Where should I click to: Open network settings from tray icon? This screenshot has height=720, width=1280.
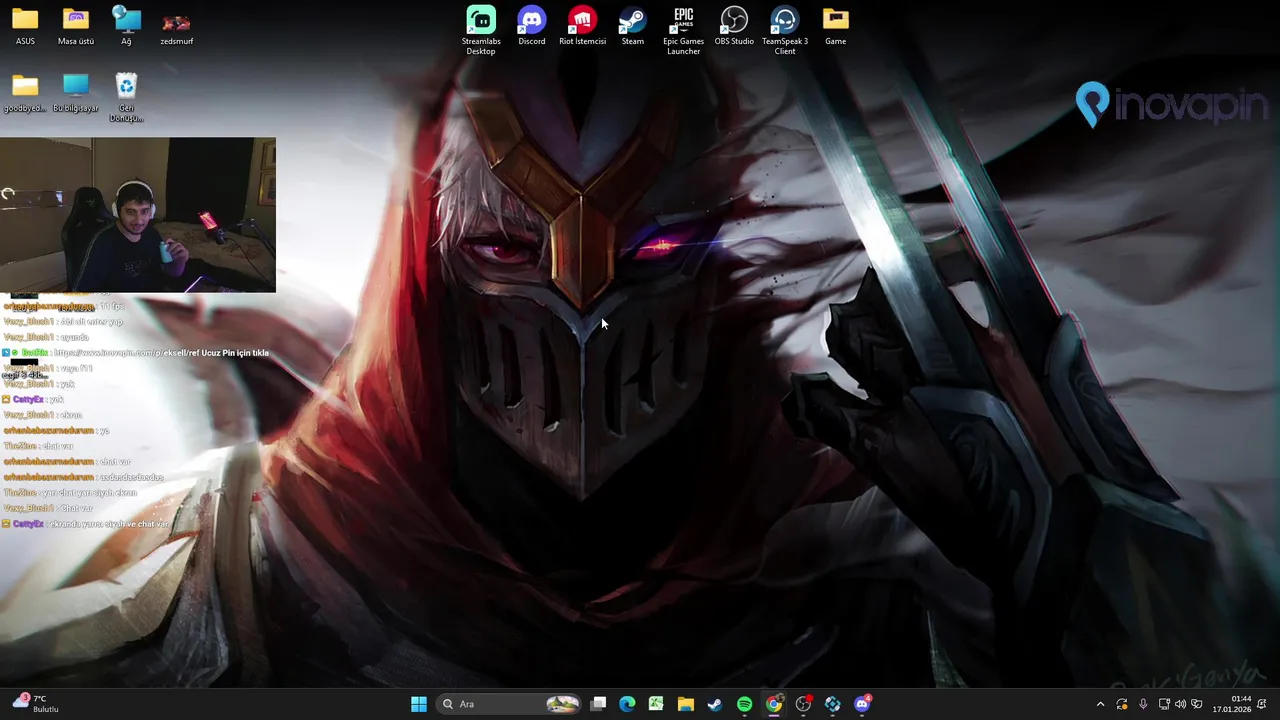[x=1164, y=704]
